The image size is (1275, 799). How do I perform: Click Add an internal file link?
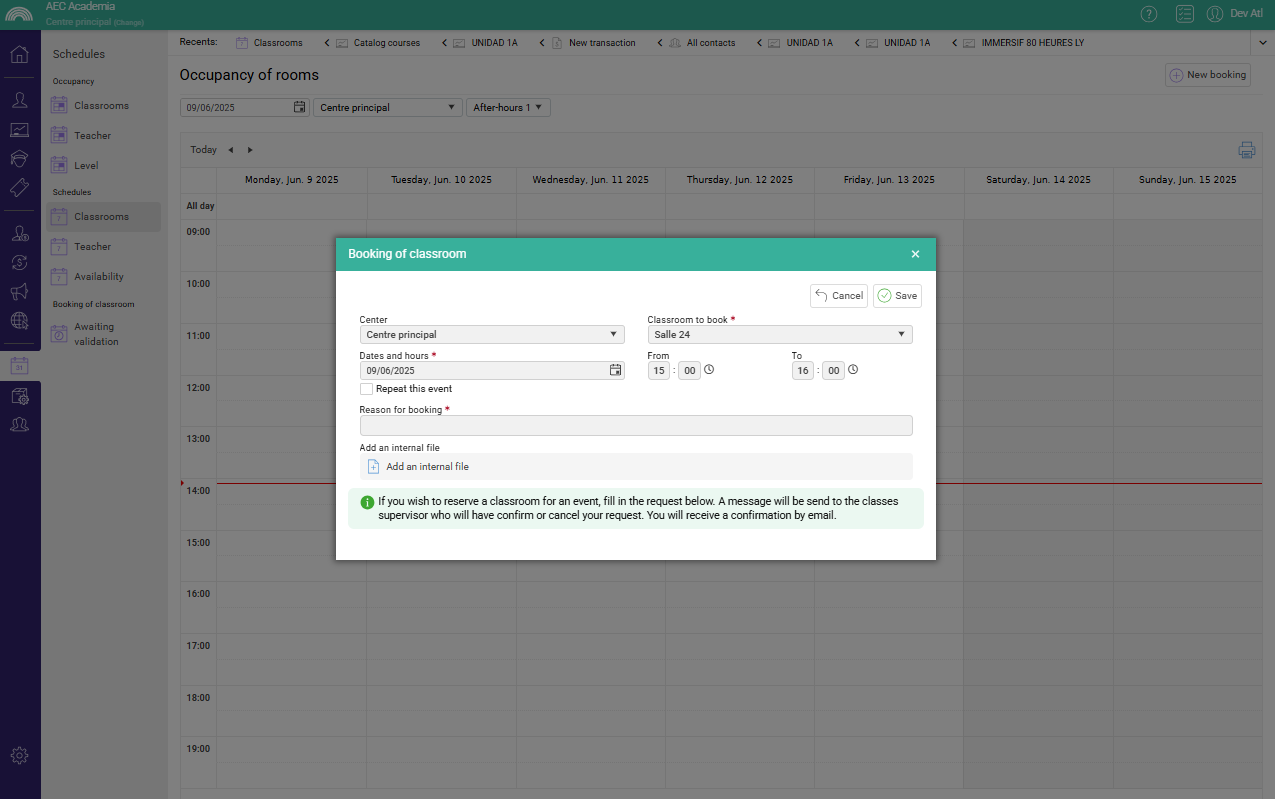pyautogui.click(x=427, y=467)
